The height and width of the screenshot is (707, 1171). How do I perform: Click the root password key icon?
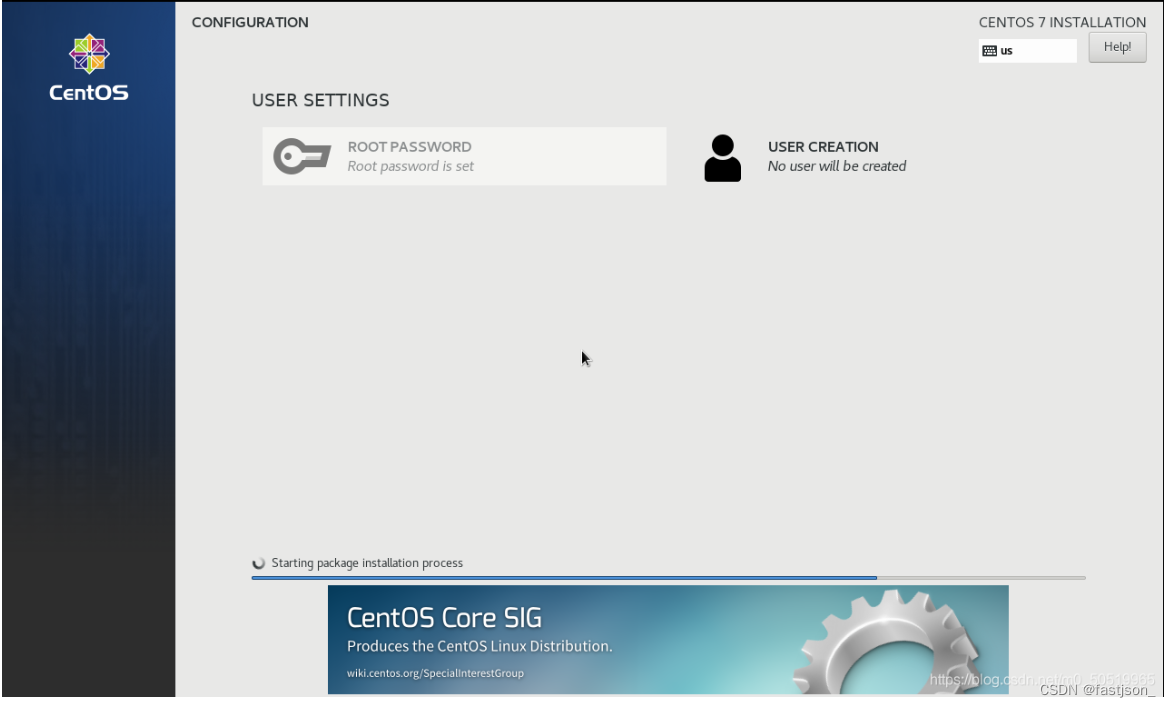[x=302, y=157]
